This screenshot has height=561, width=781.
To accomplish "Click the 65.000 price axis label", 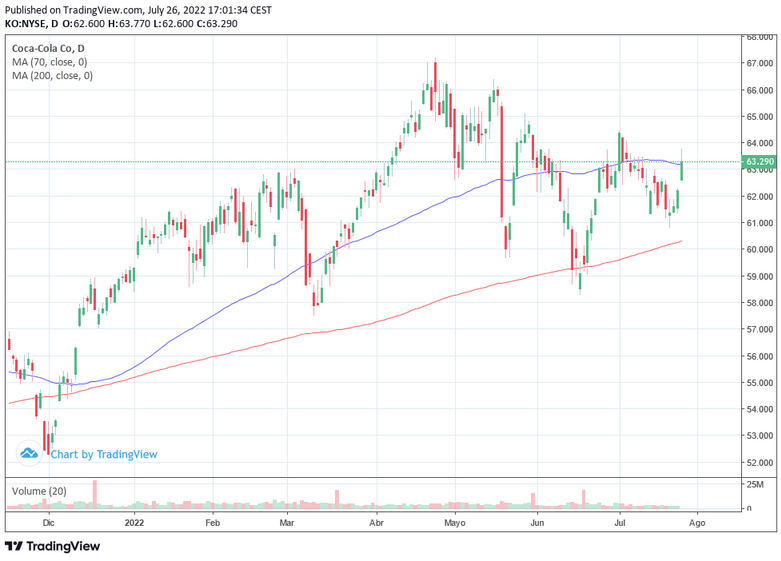I will point(760,117).
